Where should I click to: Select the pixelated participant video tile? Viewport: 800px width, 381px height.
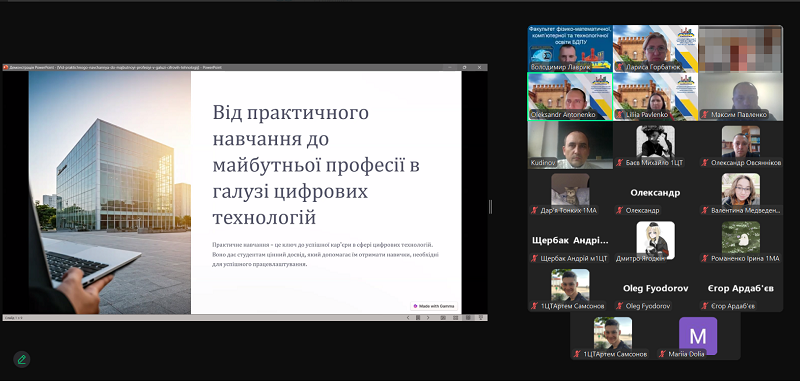pyautogui.click(x=740, y=48)
